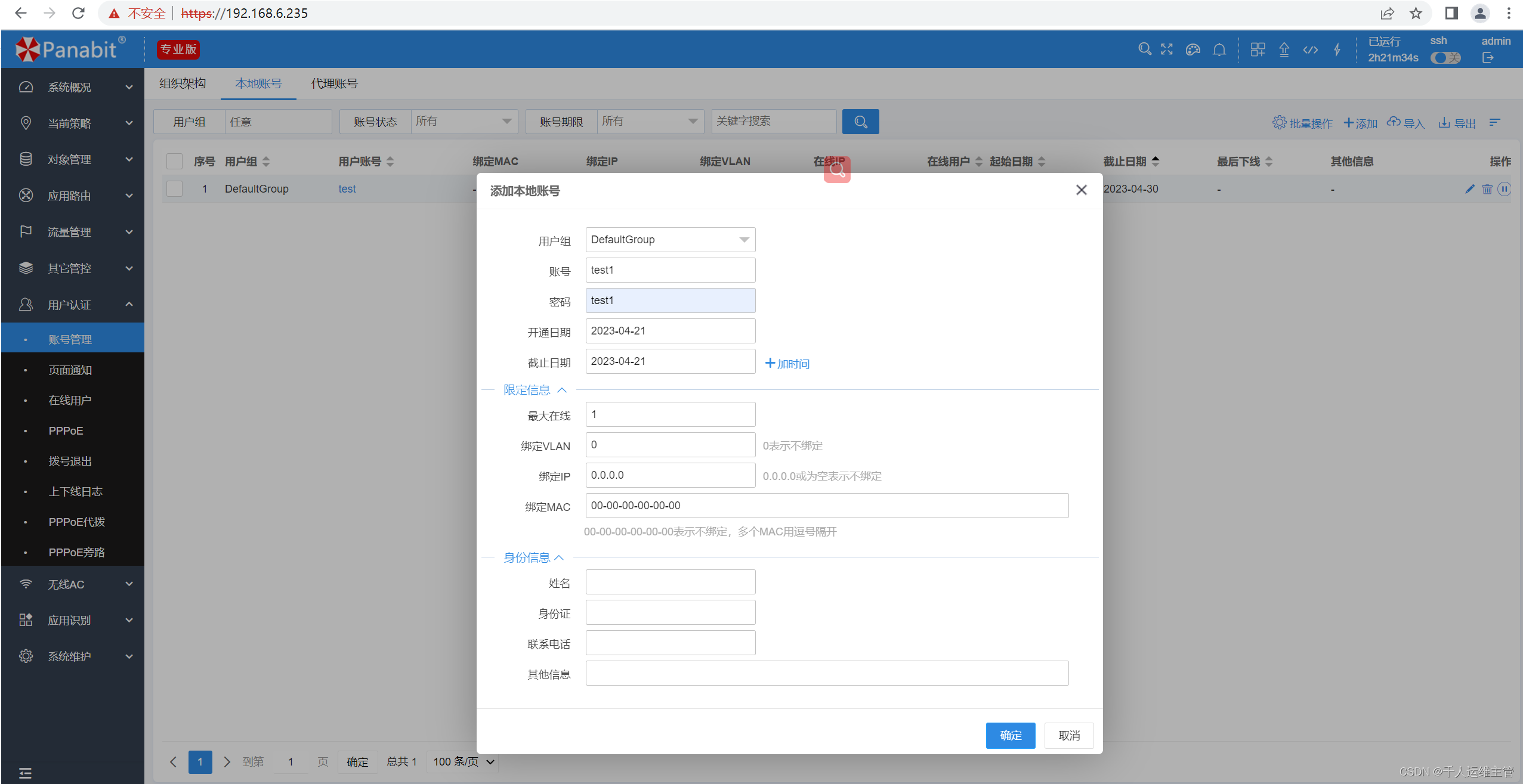The image size is (1523, 784).
Task: Collapse the 身份信息 section
Action: [533, 557]
